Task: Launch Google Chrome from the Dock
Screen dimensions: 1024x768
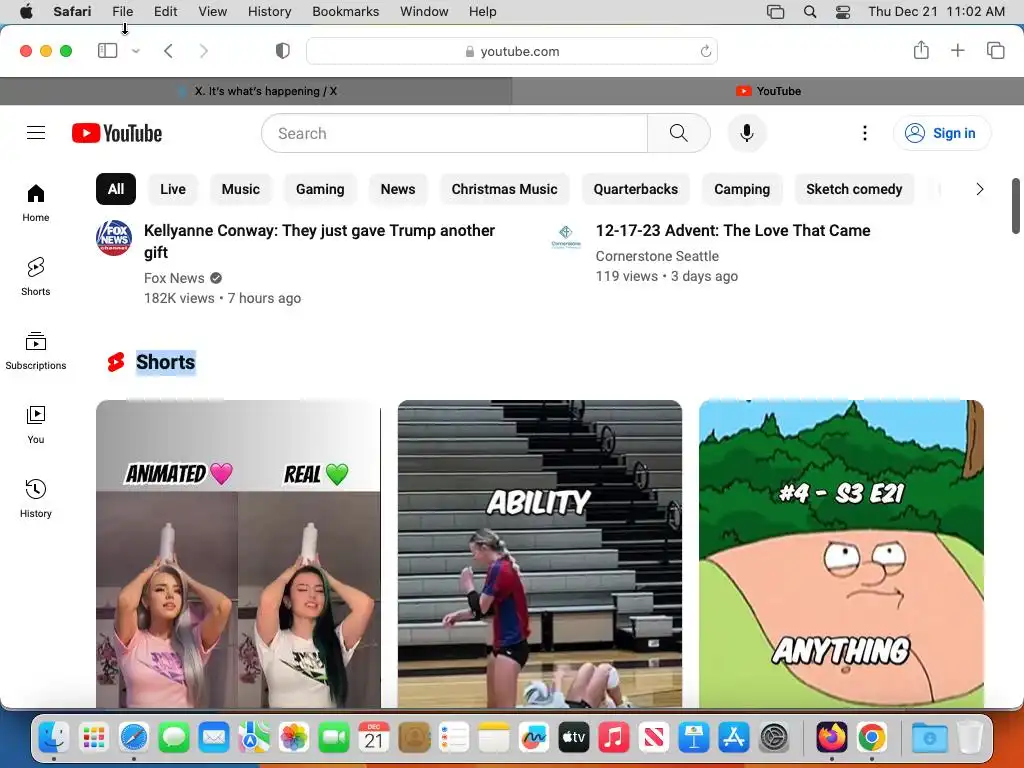Action: [x=871, y=738]
